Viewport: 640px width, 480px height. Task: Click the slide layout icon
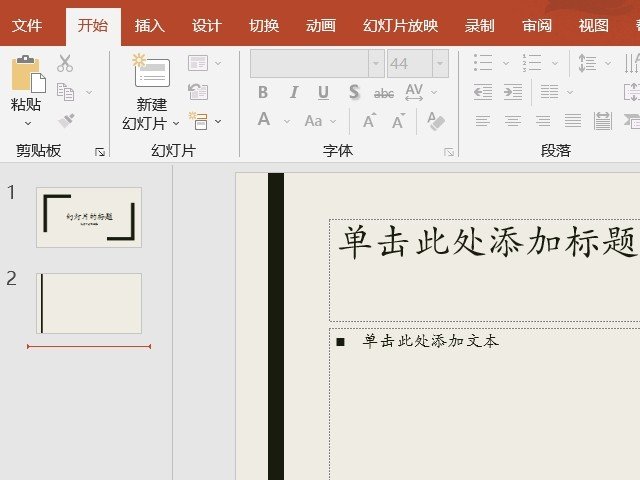[x=198, y=63]
